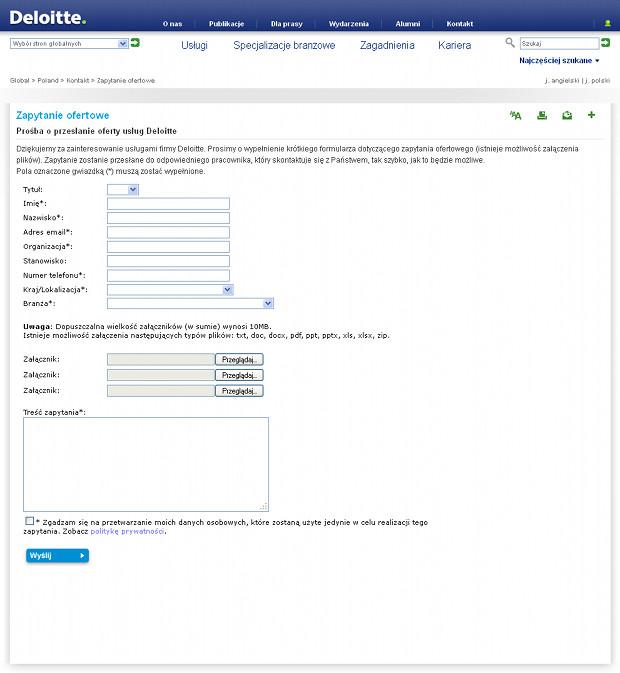Tick the data processing consent checkbox

pos(29,521)
